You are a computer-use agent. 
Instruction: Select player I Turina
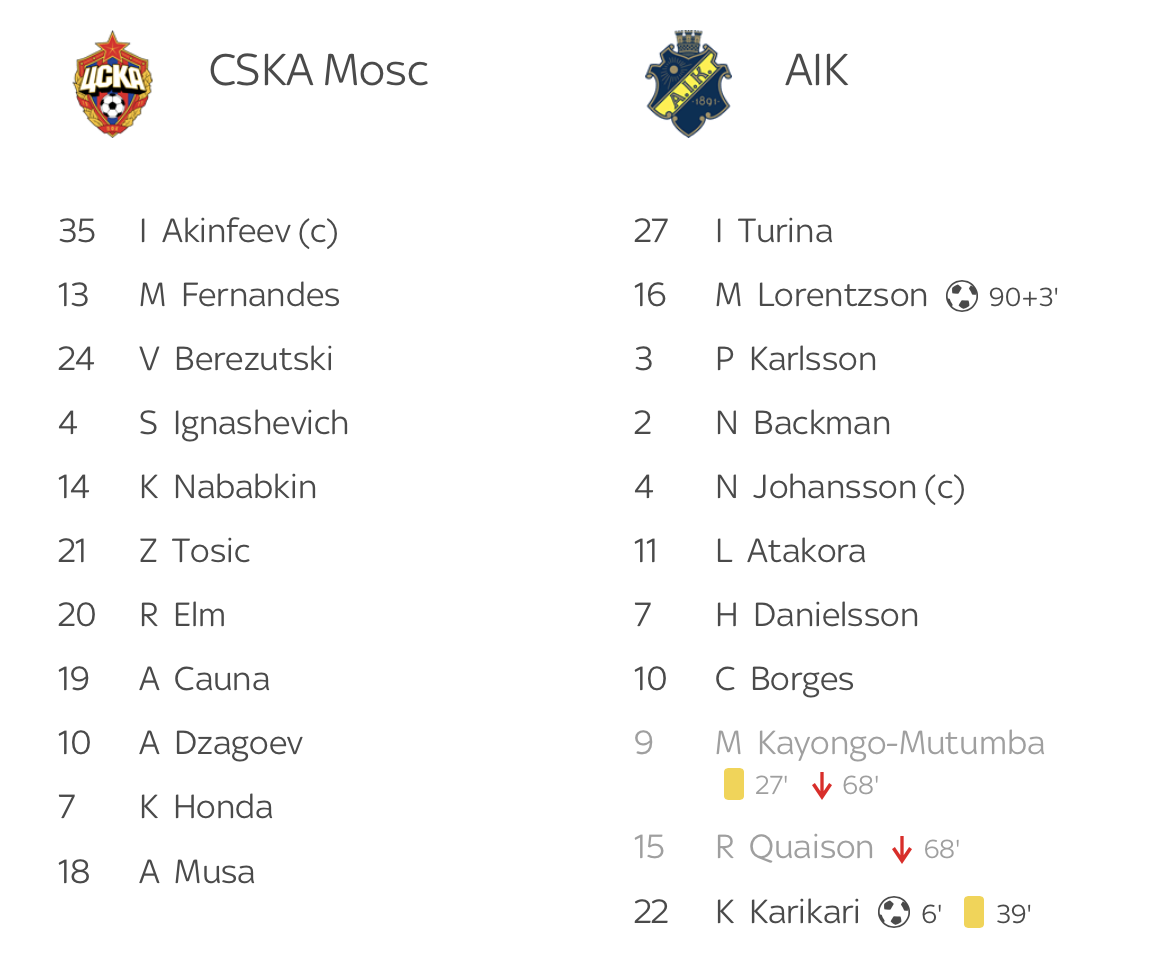click(x=774, y=231)
